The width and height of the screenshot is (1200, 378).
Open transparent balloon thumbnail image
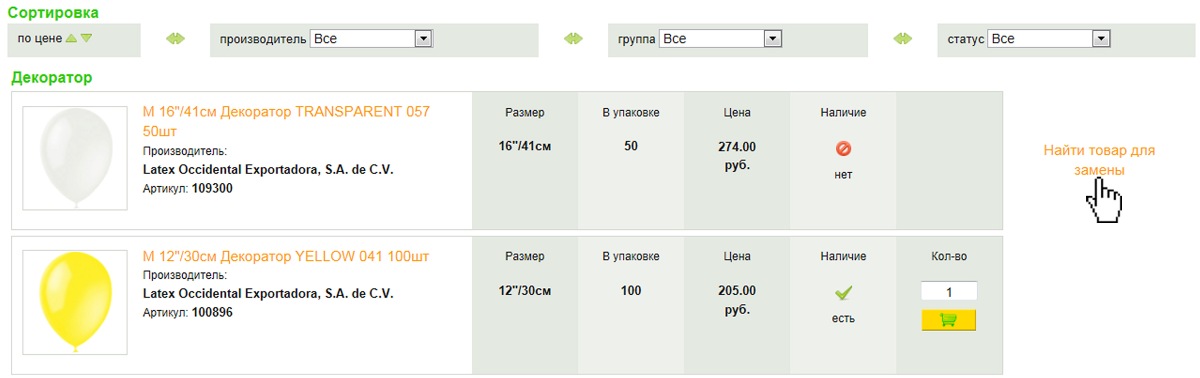[x=75, y=158]
